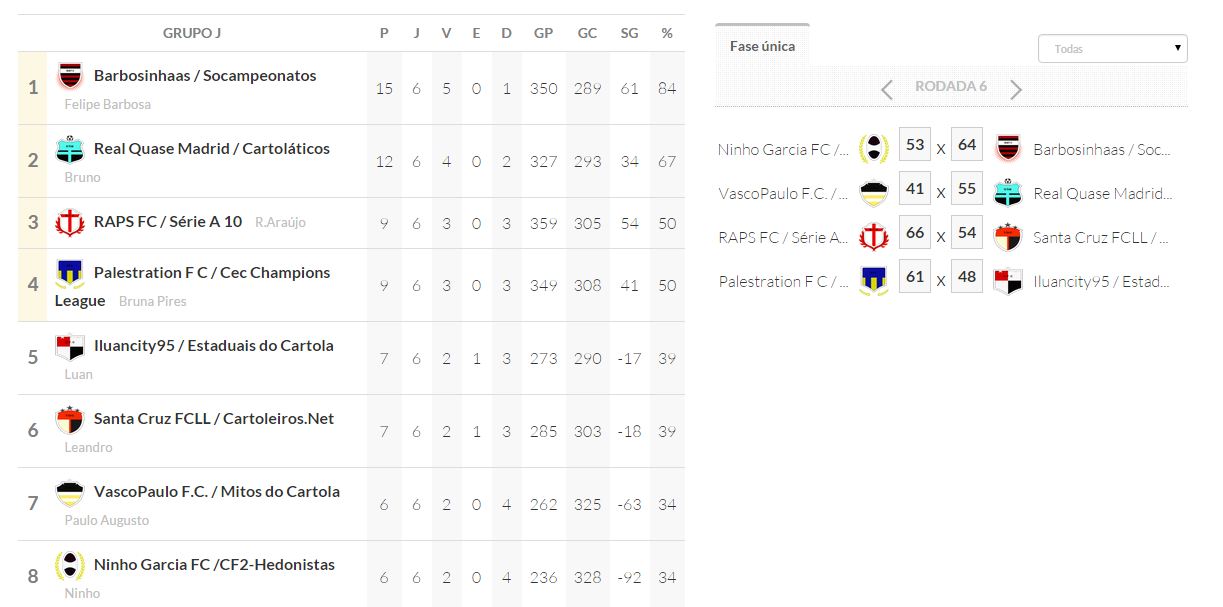
Task: Open the Todas filter dropdown
Action: [x=1112, y=48]
